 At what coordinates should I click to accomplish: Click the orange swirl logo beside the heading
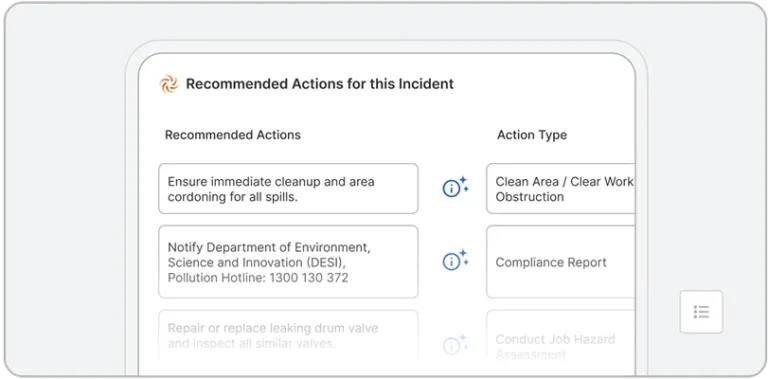point(168,84)
